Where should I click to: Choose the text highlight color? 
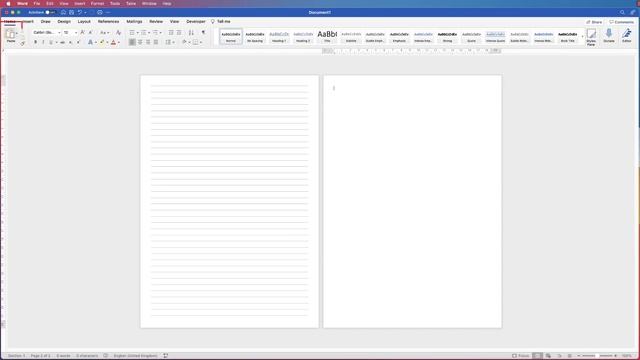[102, 42]
